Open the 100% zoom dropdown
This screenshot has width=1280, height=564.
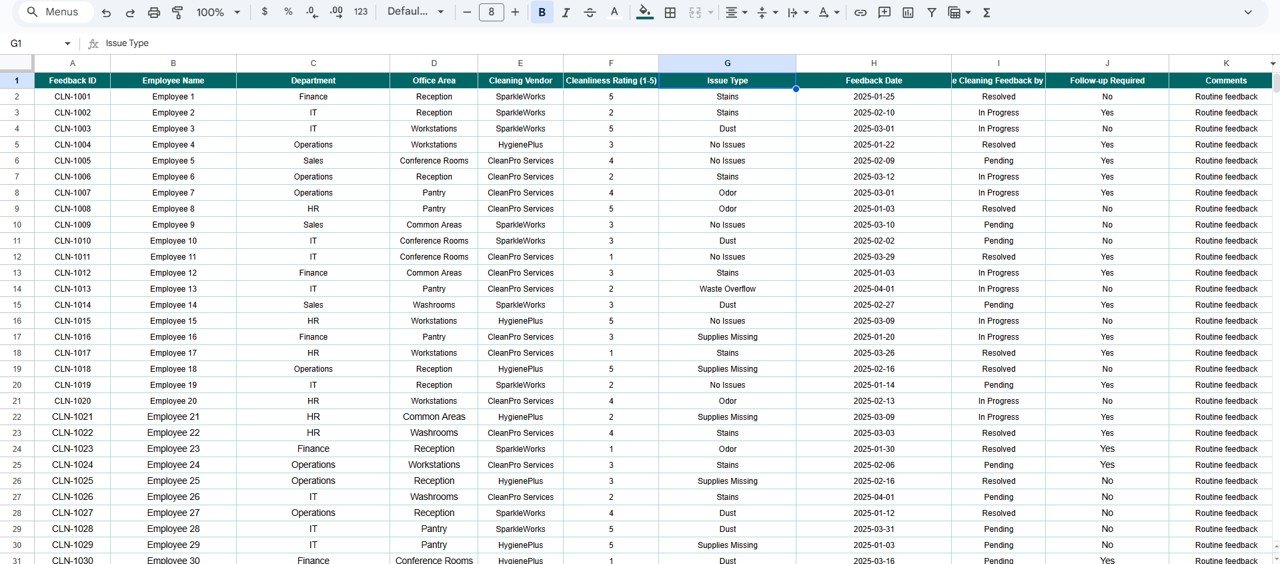click(218, 13)
